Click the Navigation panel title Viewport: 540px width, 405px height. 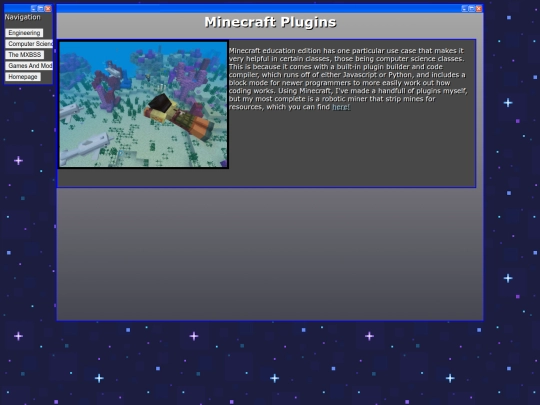[x=22, y=17]
